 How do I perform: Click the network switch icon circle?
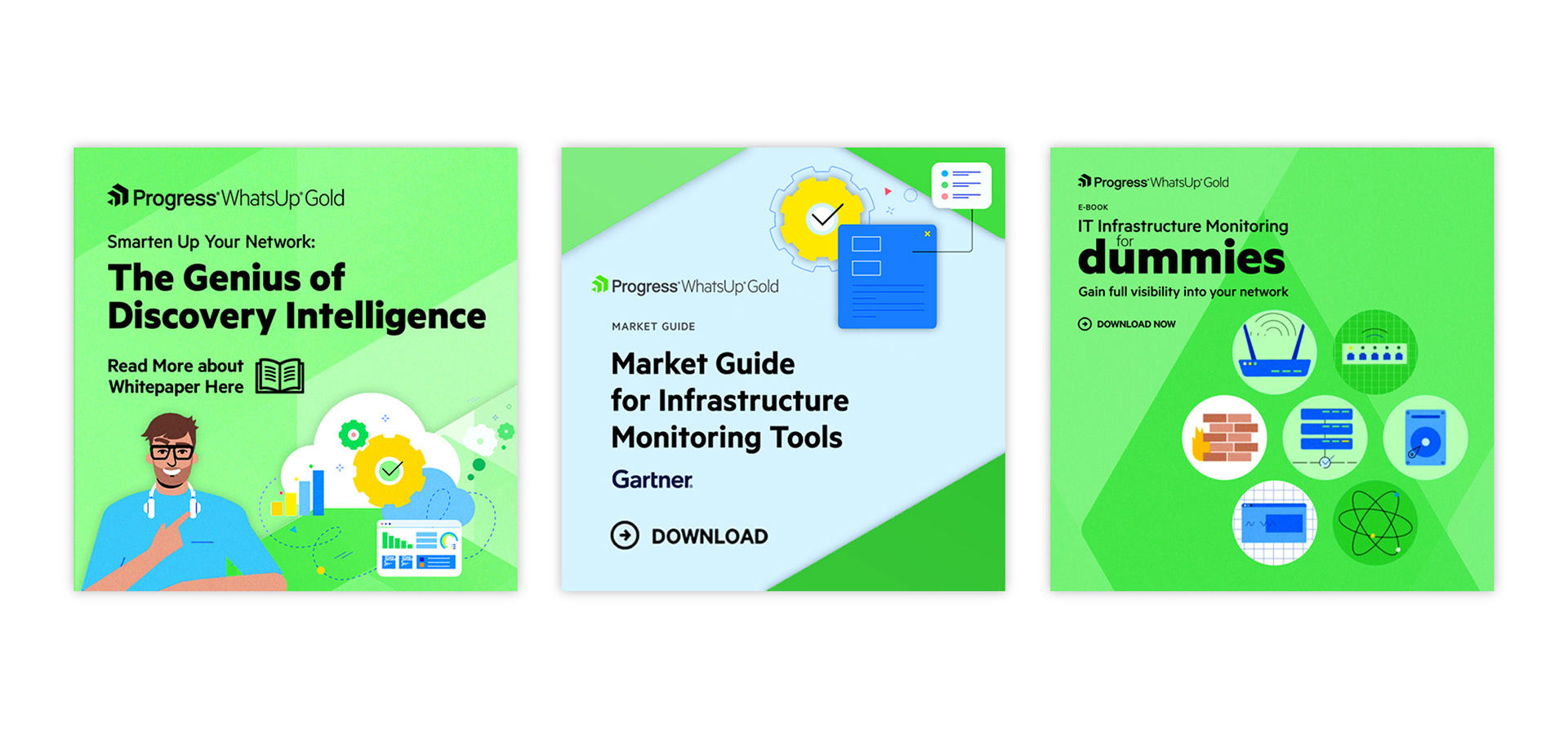[1375, 352]
